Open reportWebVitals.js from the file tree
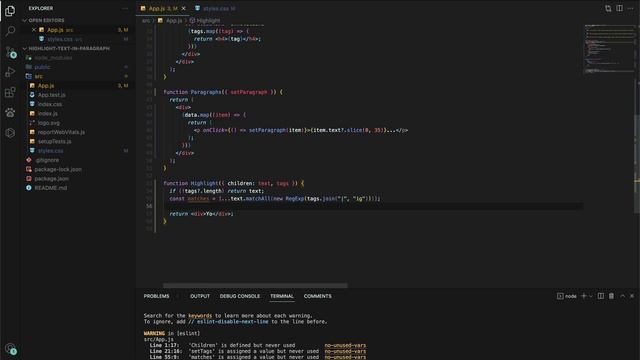Screen dimensions: 640x360 point(61,132)
